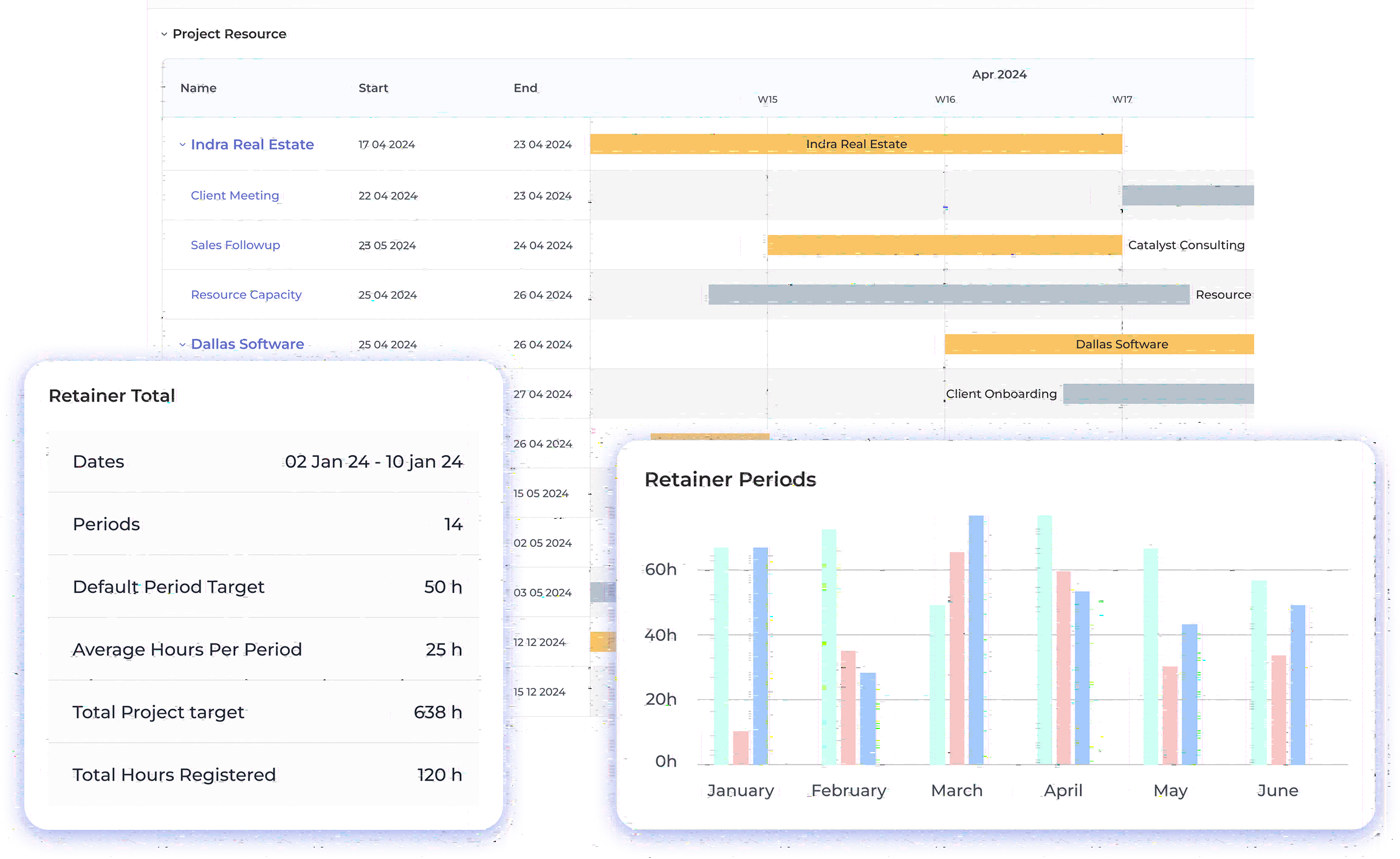This screenshot has height=859, width=1400.
Task: Collapse the Indra Real Estate project row
Action: click(182, 144)
